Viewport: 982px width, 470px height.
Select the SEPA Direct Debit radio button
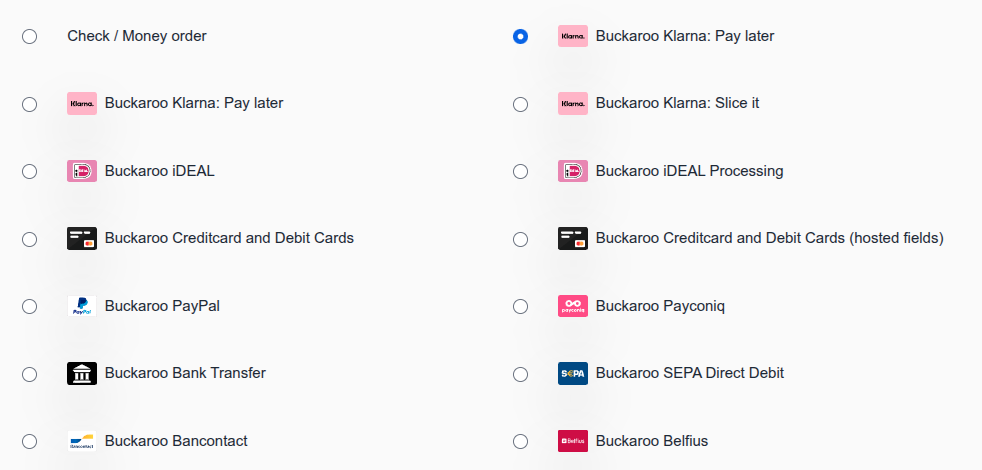pos(520,374)
